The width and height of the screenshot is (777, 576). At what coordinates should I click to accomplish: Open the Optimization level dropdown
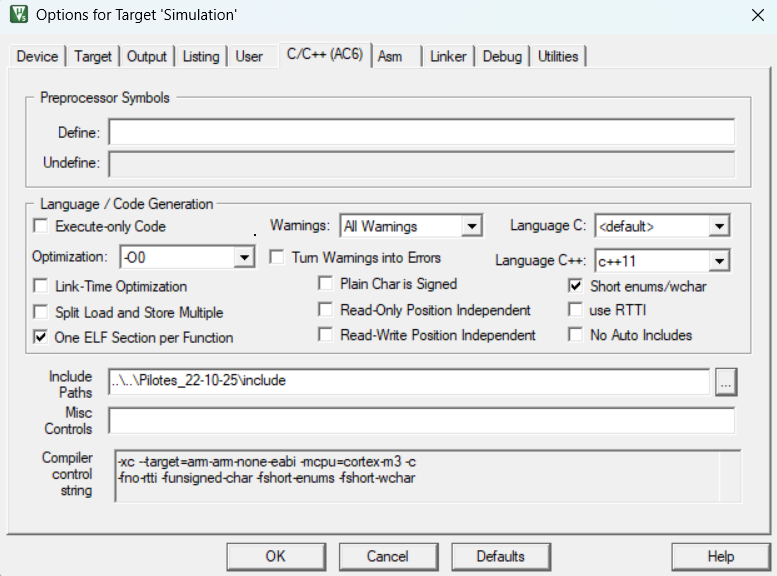click(x=243, y=258)
